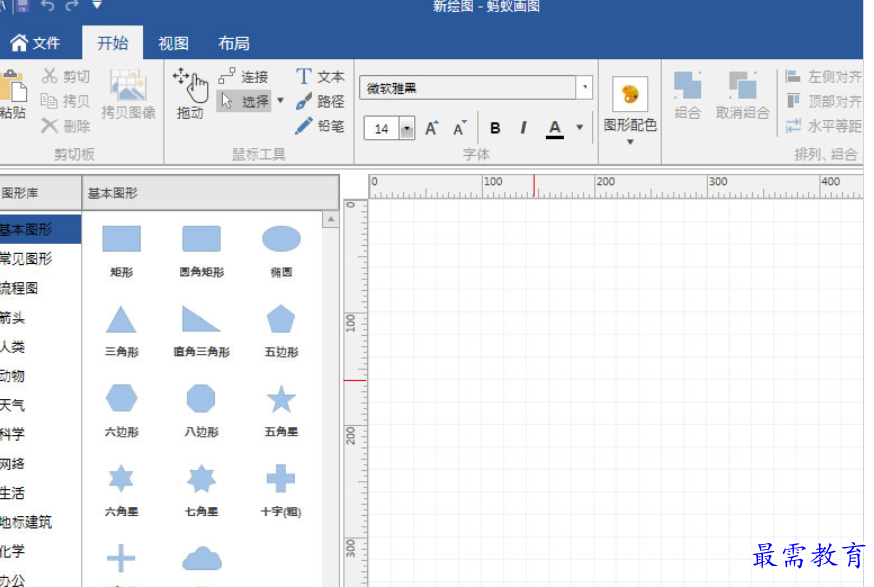Switch to the Start (开始) tab
The height and width of the screenshot is (587, 874).
click(113, 43)
